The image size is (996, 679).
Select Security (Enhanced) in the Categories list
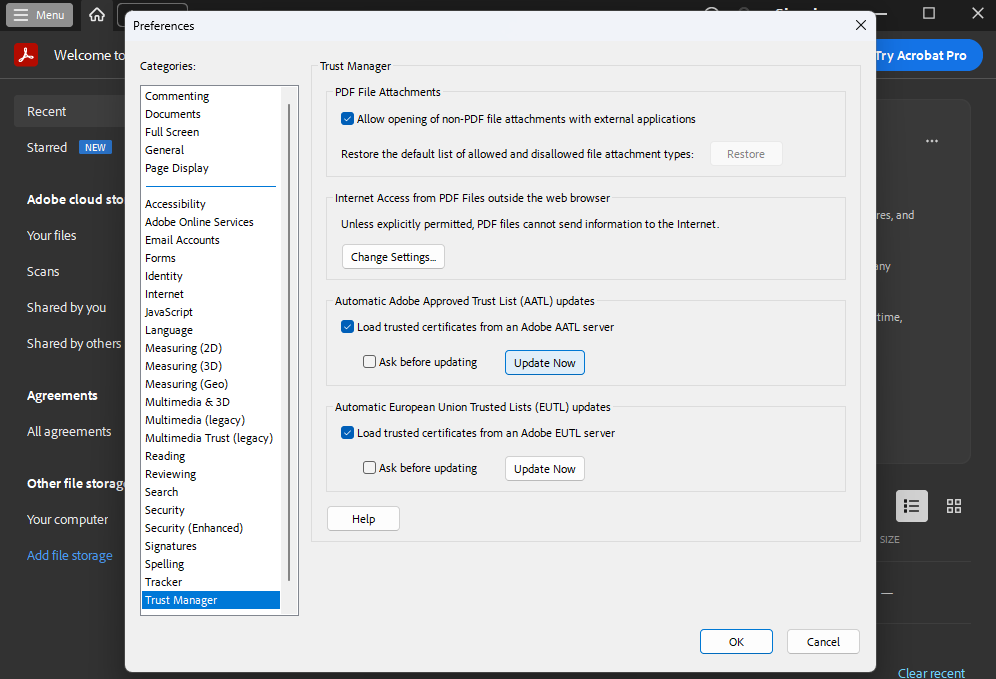[x=194, y=528]
